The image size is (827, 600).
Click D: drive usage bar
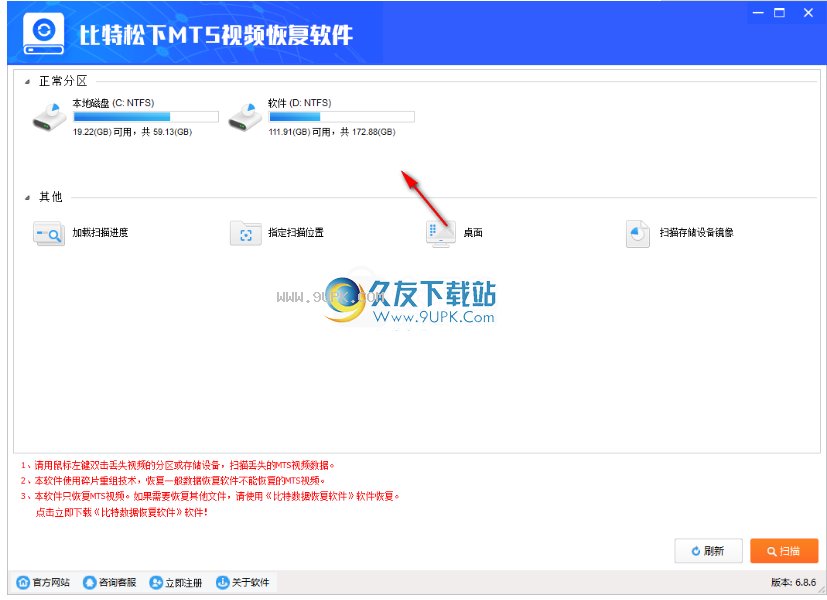point(342,117)
